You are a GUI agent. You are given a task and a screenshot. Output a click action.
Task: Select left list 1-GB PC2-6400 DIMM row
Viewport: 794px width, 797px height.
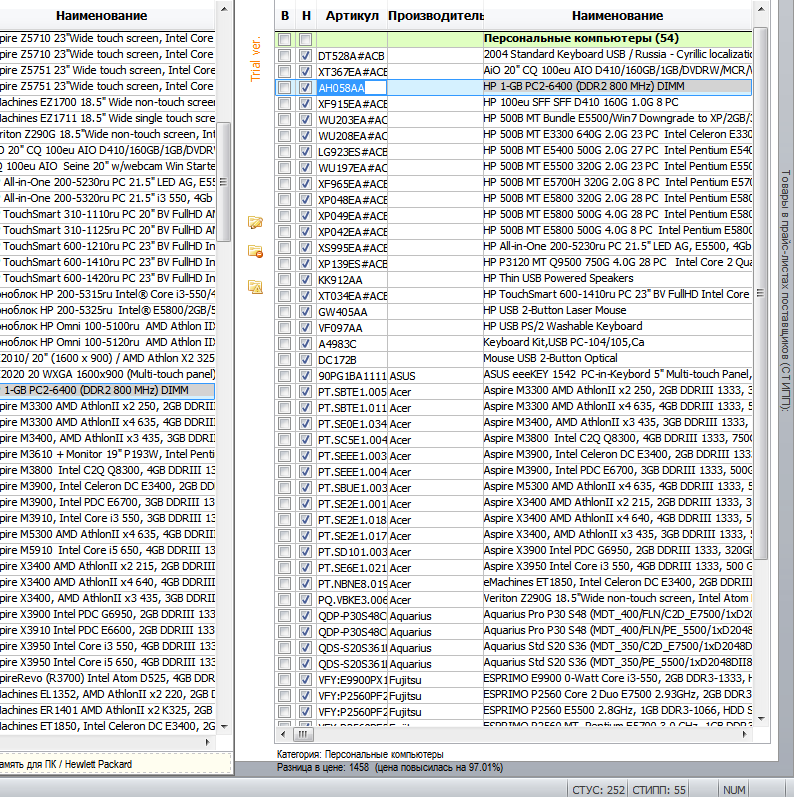coord(107,390)
